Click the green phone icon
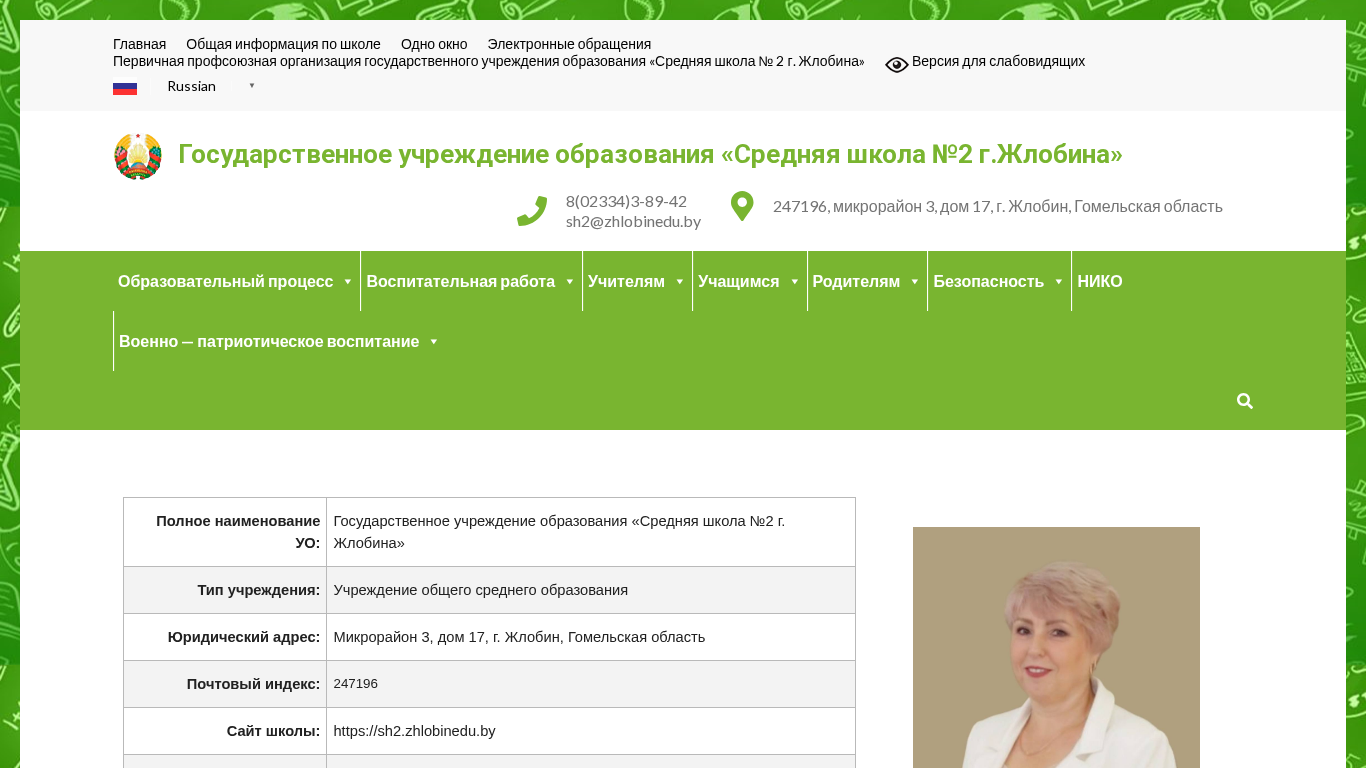 tap(532, 211)
